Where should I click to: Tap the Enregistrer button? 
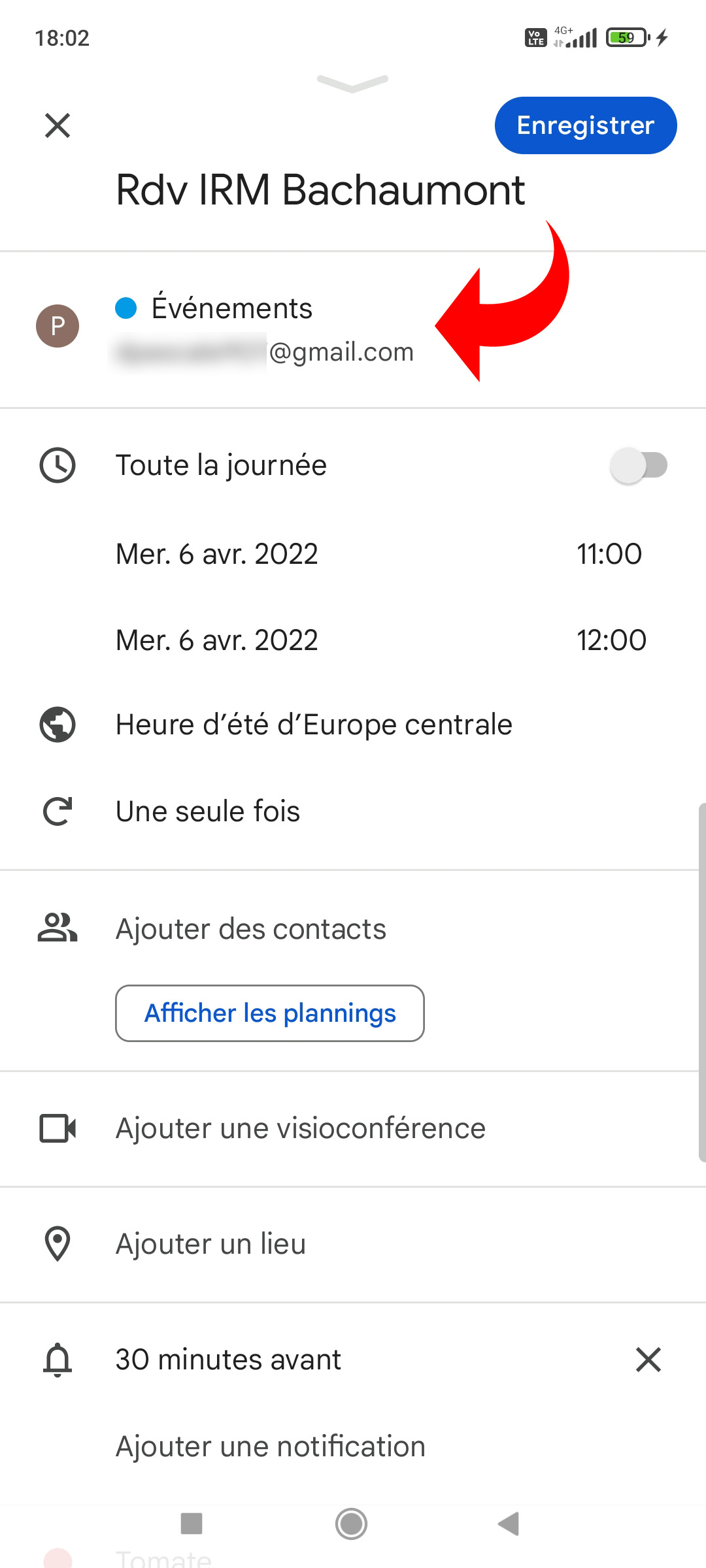click(585, 125)
